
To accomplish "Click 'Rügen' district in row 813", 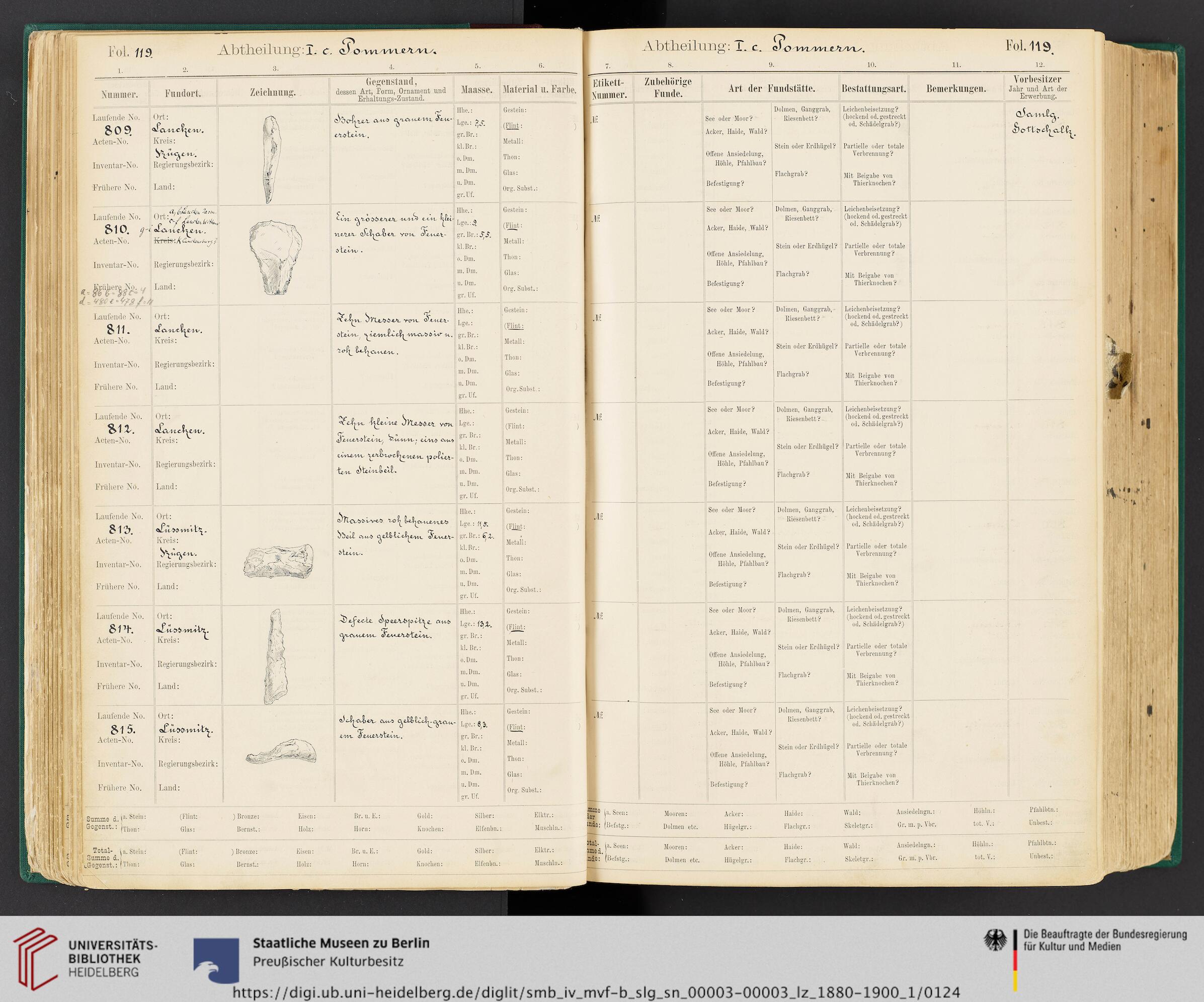I will coord(178,554).
